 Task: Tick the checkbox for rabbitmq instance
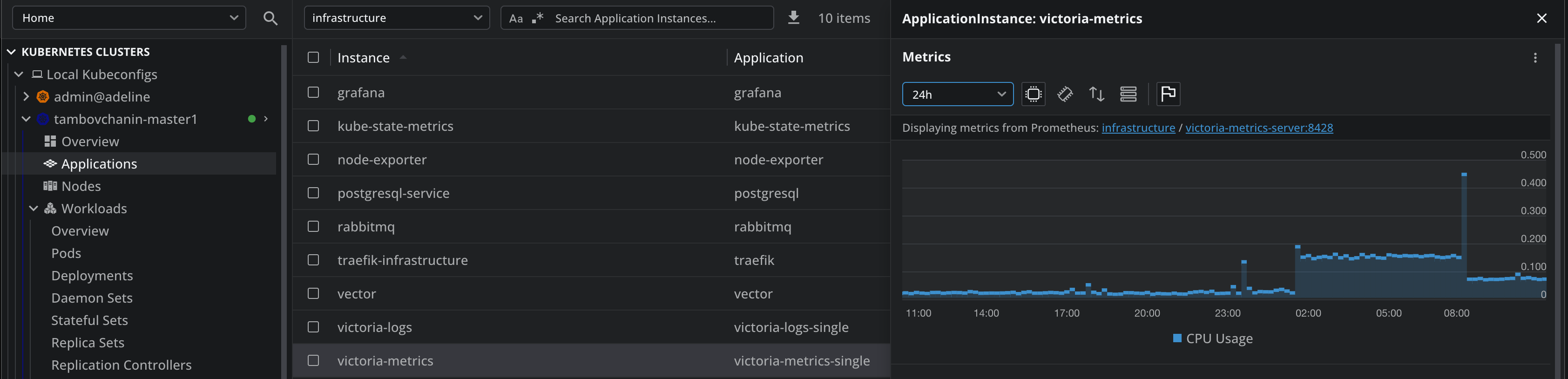coord(313,226)
